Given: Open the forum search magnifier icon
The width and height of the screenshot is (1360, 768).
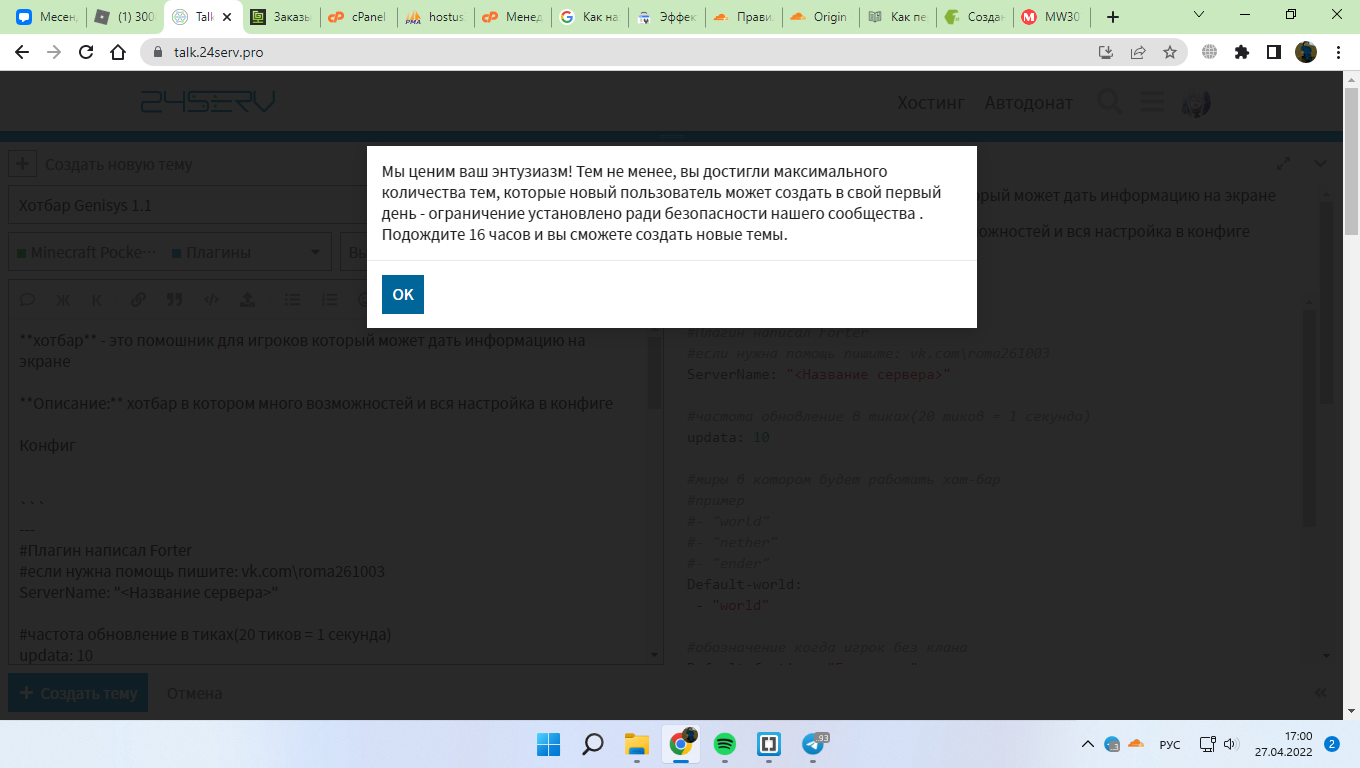Looking at the screenshot, I should (x=1110, y=102).
